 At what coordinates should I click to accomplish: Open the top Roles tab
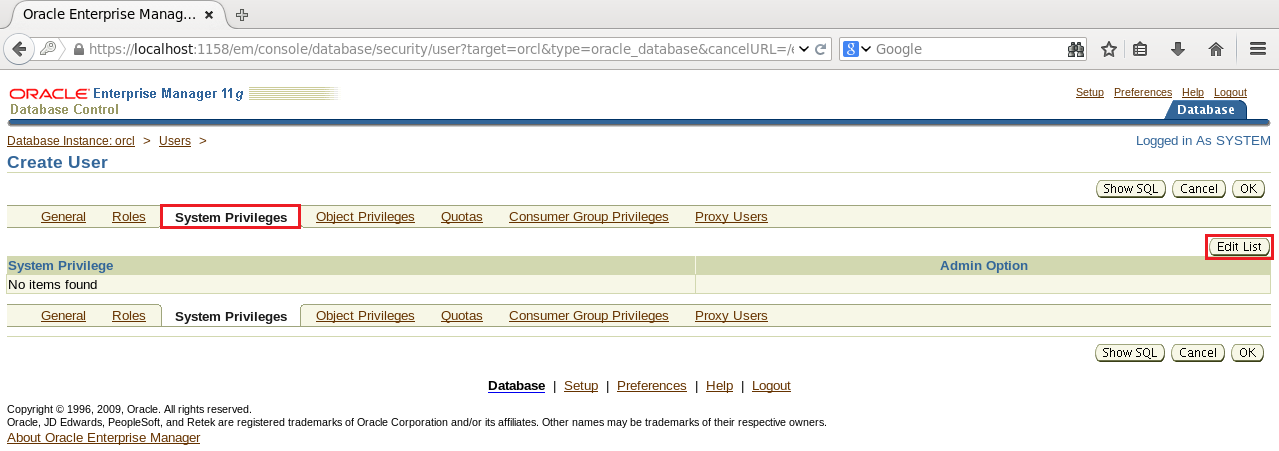pyautogui.click(x=129, y=216)
